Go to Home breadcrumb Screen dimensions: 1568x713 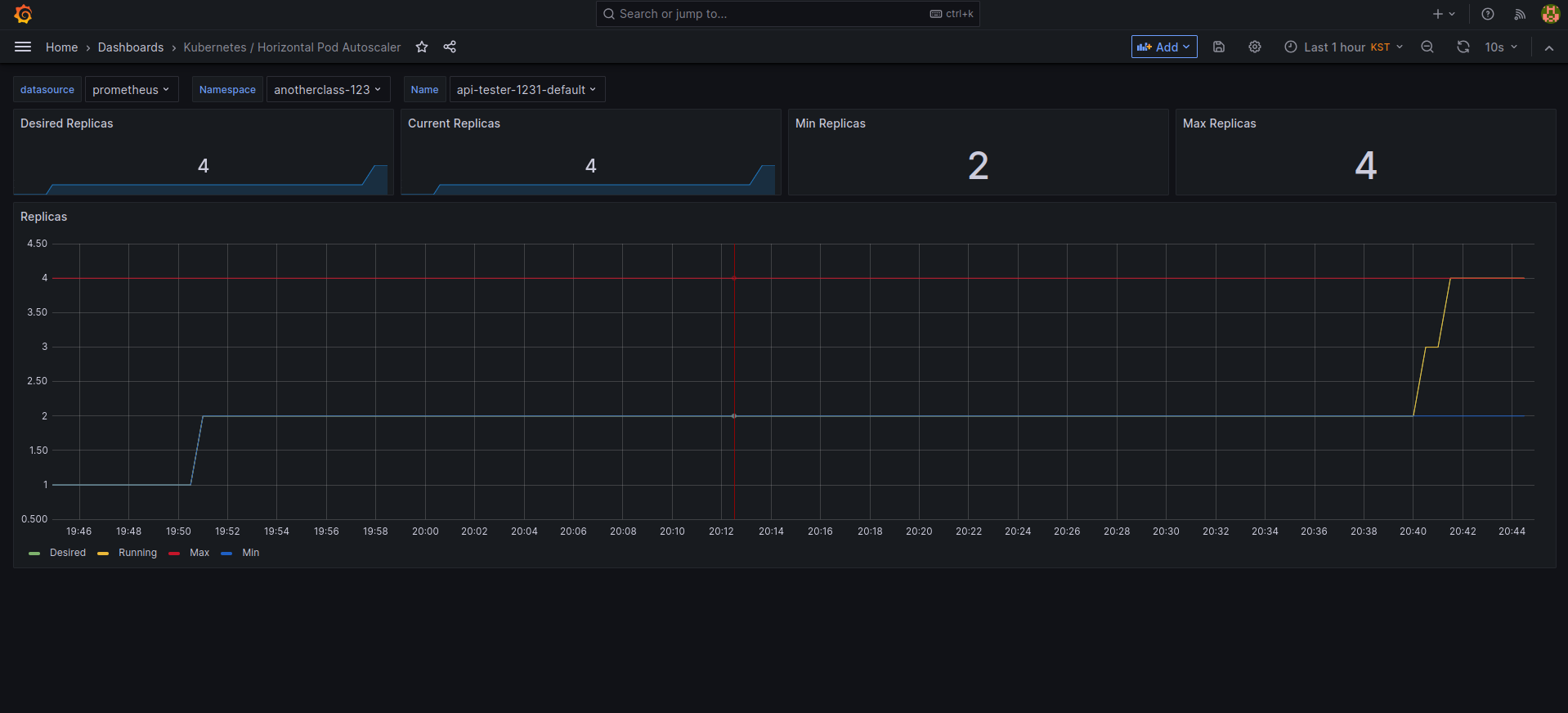click(61, 47)
